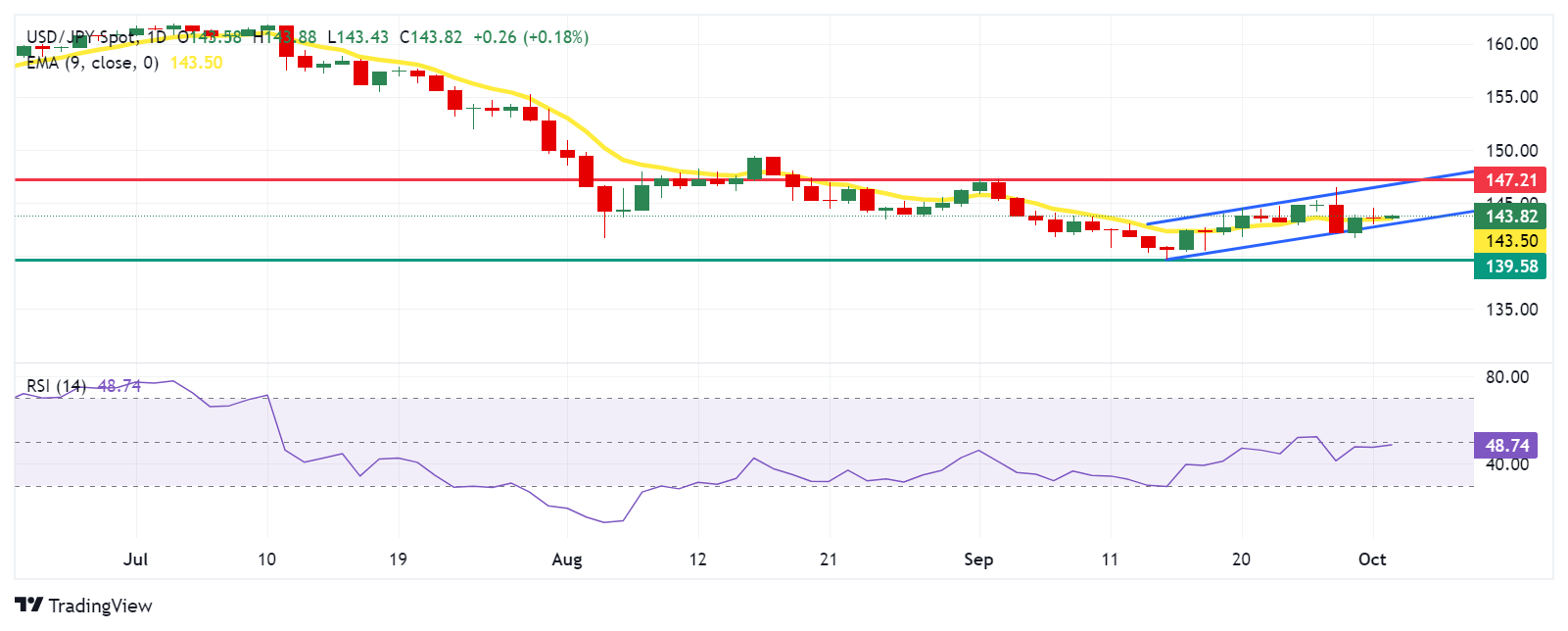The image size is (1568, 631).
Task: Open the TradingView text link
Action: (100, 606)
